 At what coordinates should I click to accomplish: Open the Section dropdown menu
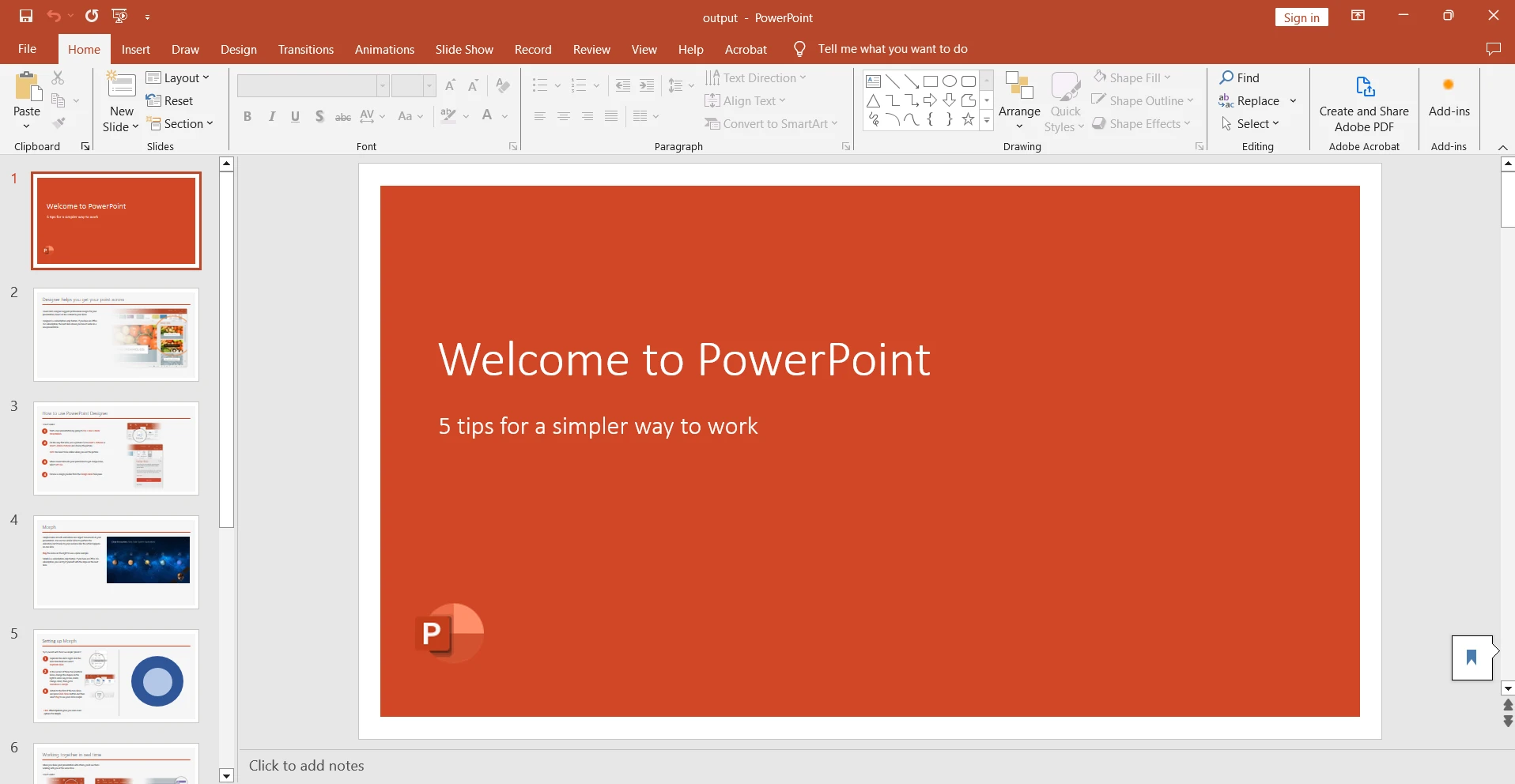click(180, 124)
